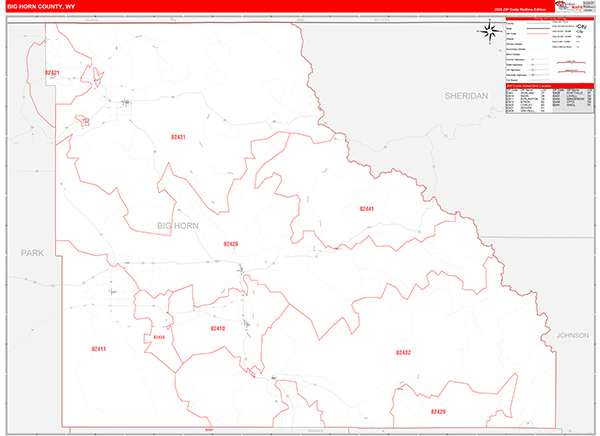The image size is (600, 436).
Task: Click ZIP code label 82428
Action: pyautogui.click(x=438, y=412)
